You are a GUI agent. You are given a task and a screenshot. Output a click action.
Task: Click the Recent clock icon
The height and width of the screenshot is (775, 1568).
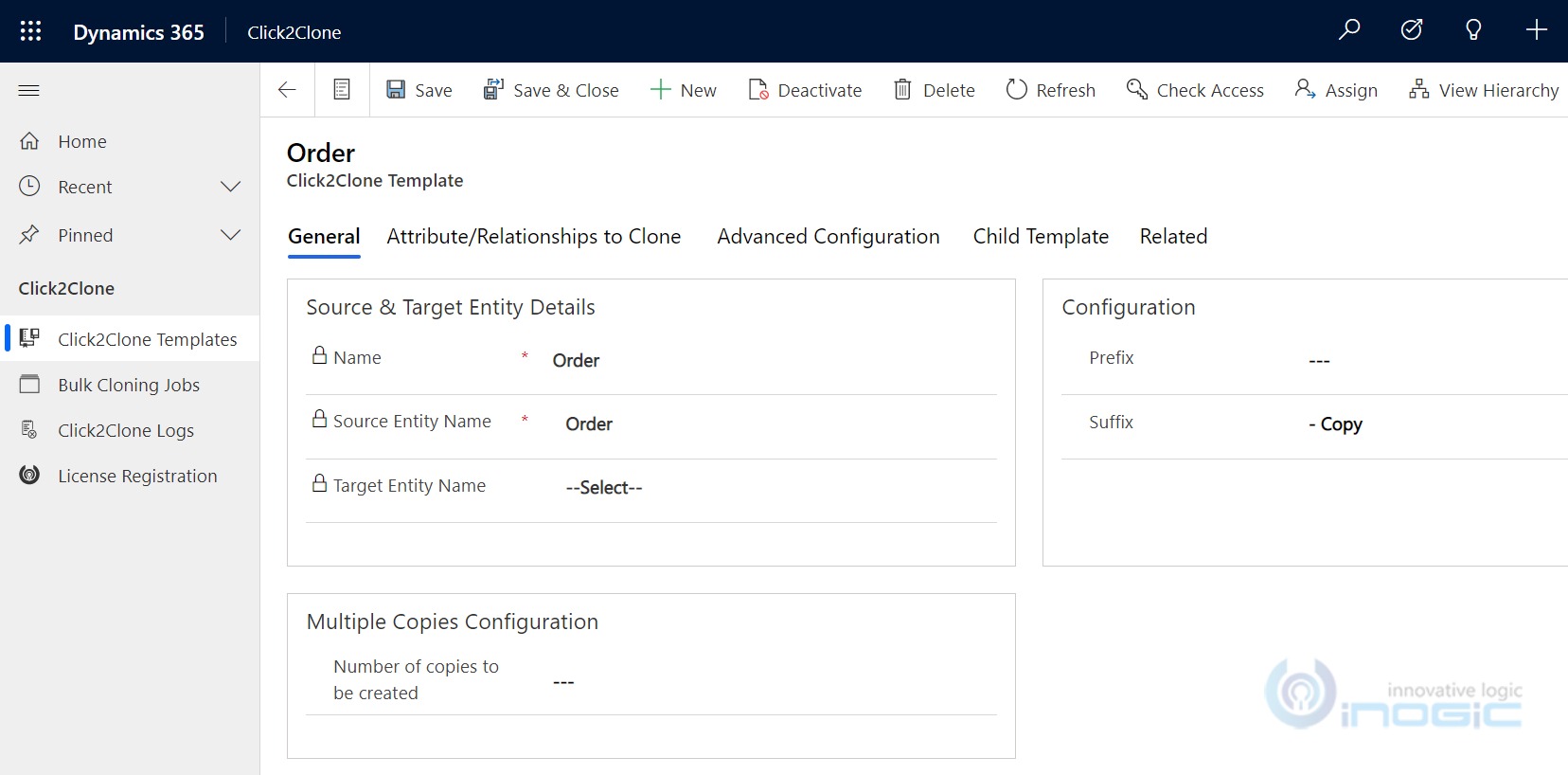[29, 186]
